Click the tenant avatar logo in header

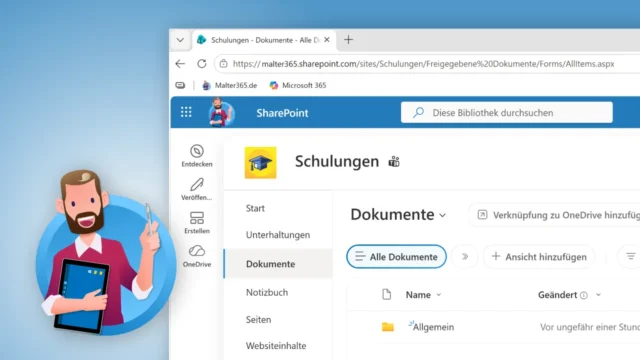point(221,112)
